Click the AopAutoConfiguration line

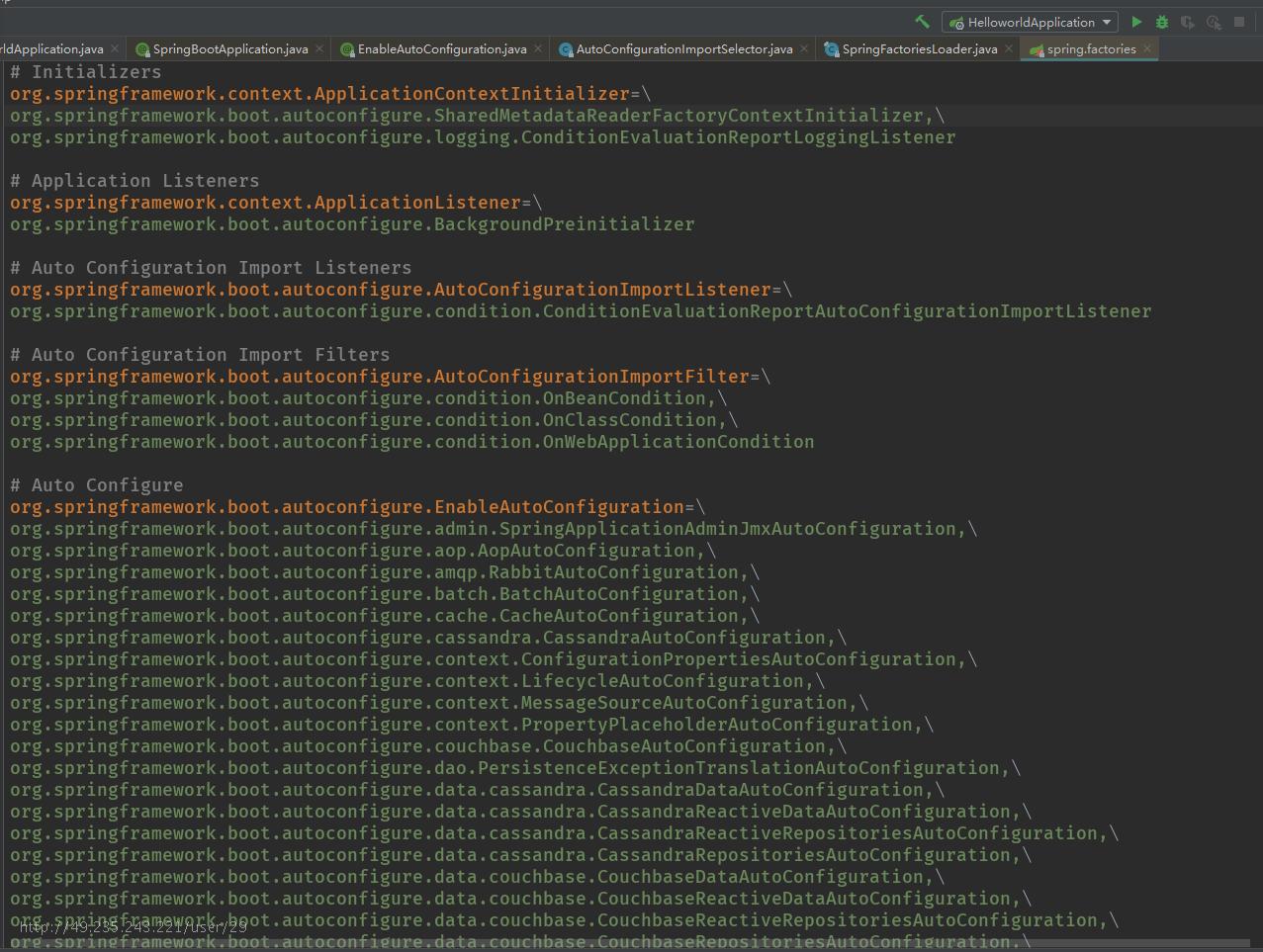click(x=363, y=551)
